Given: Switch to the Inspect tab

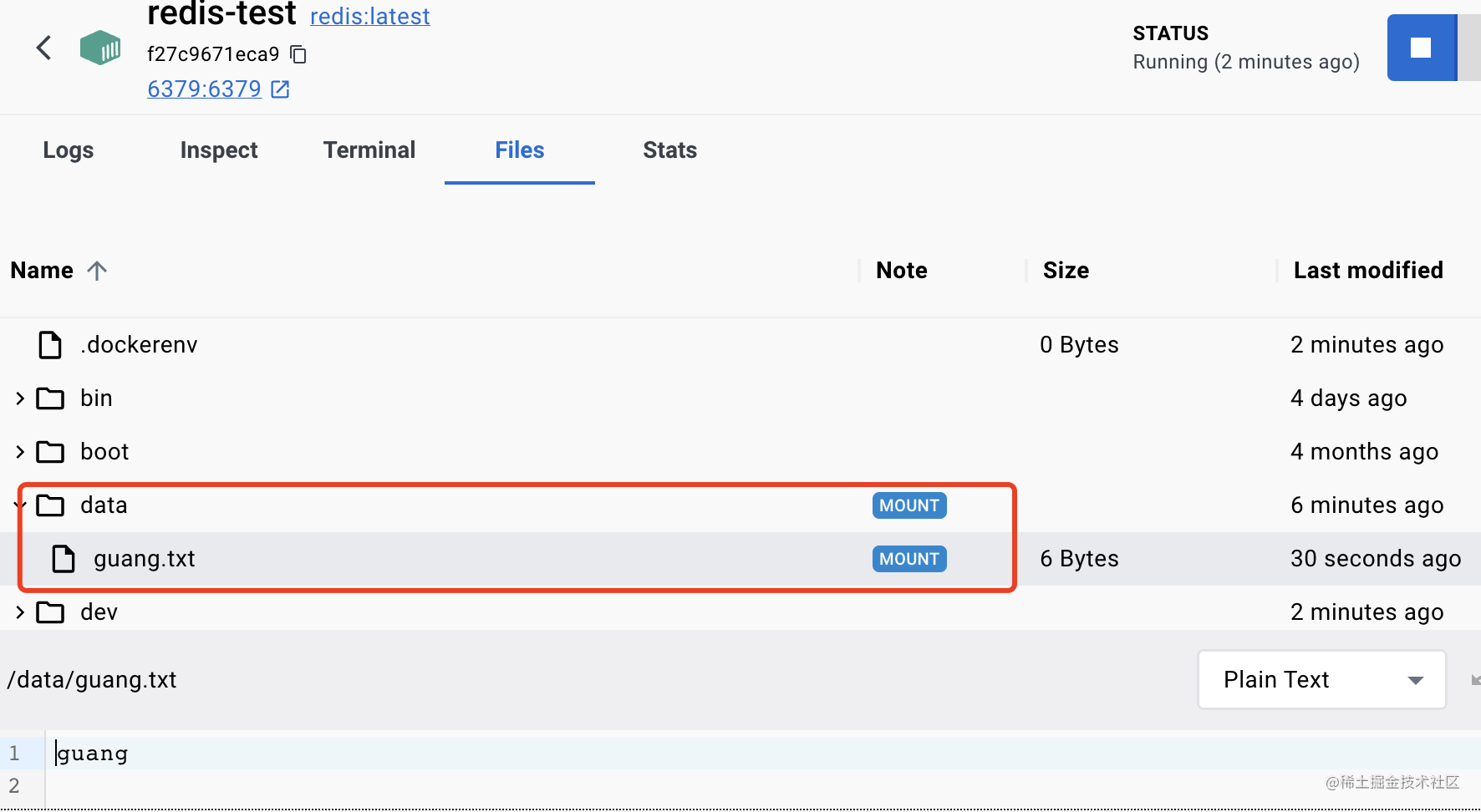Looking at the screenshot, I should [219, 150].
